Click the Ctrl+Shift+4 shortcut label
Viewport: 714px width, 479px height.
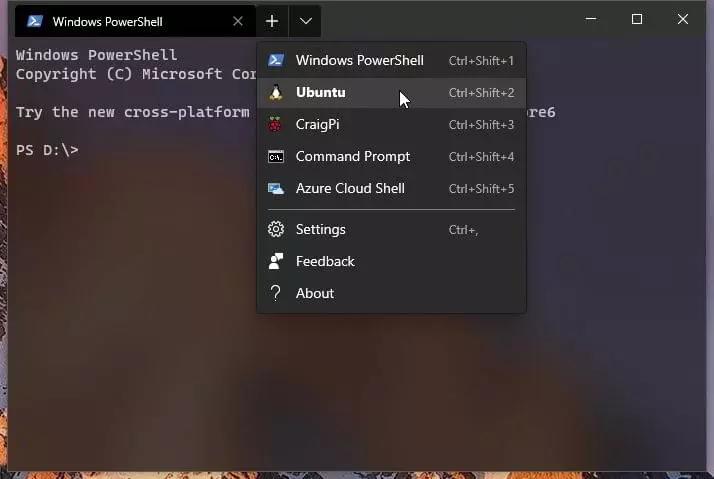pyautogui.click(x=481, y=157)
